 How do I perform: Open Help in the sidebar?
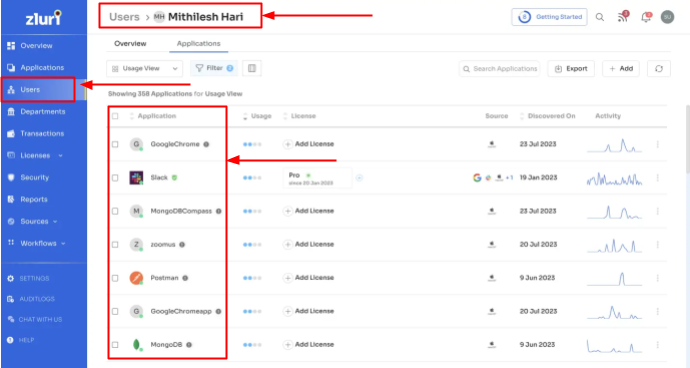(21, 340)
